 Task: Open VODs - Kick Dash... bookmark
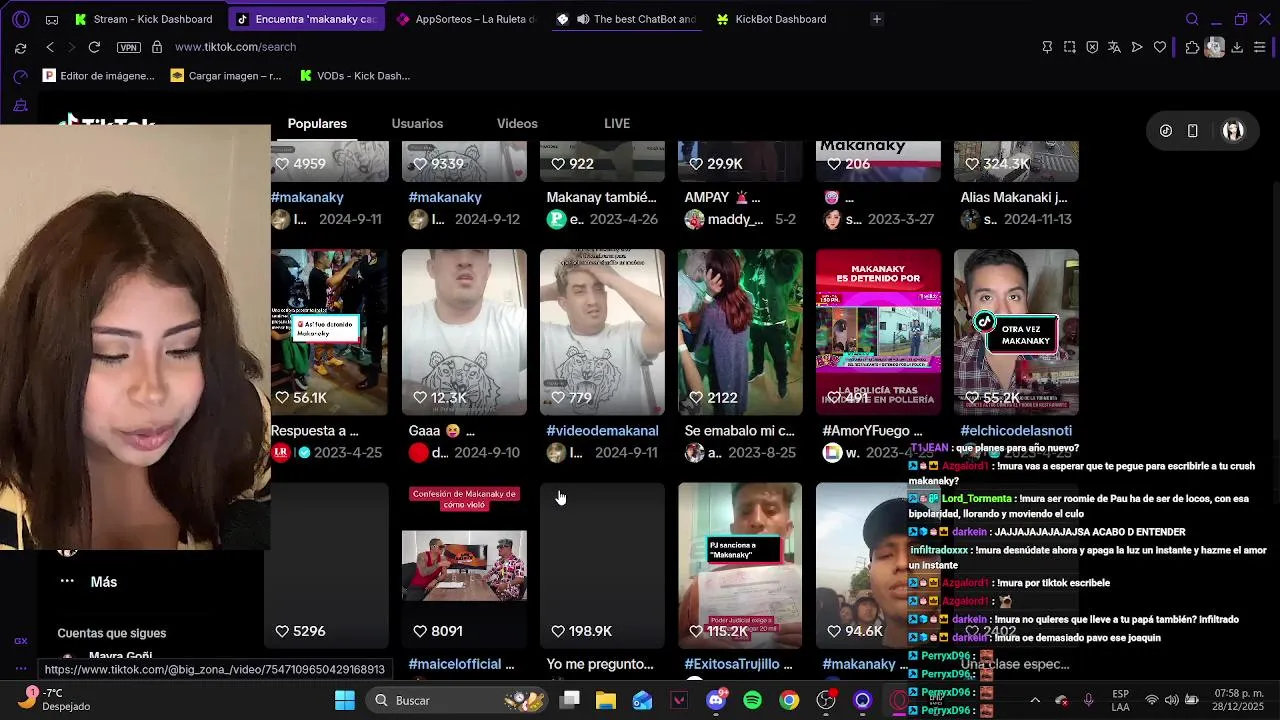click(x=354, y=75)
